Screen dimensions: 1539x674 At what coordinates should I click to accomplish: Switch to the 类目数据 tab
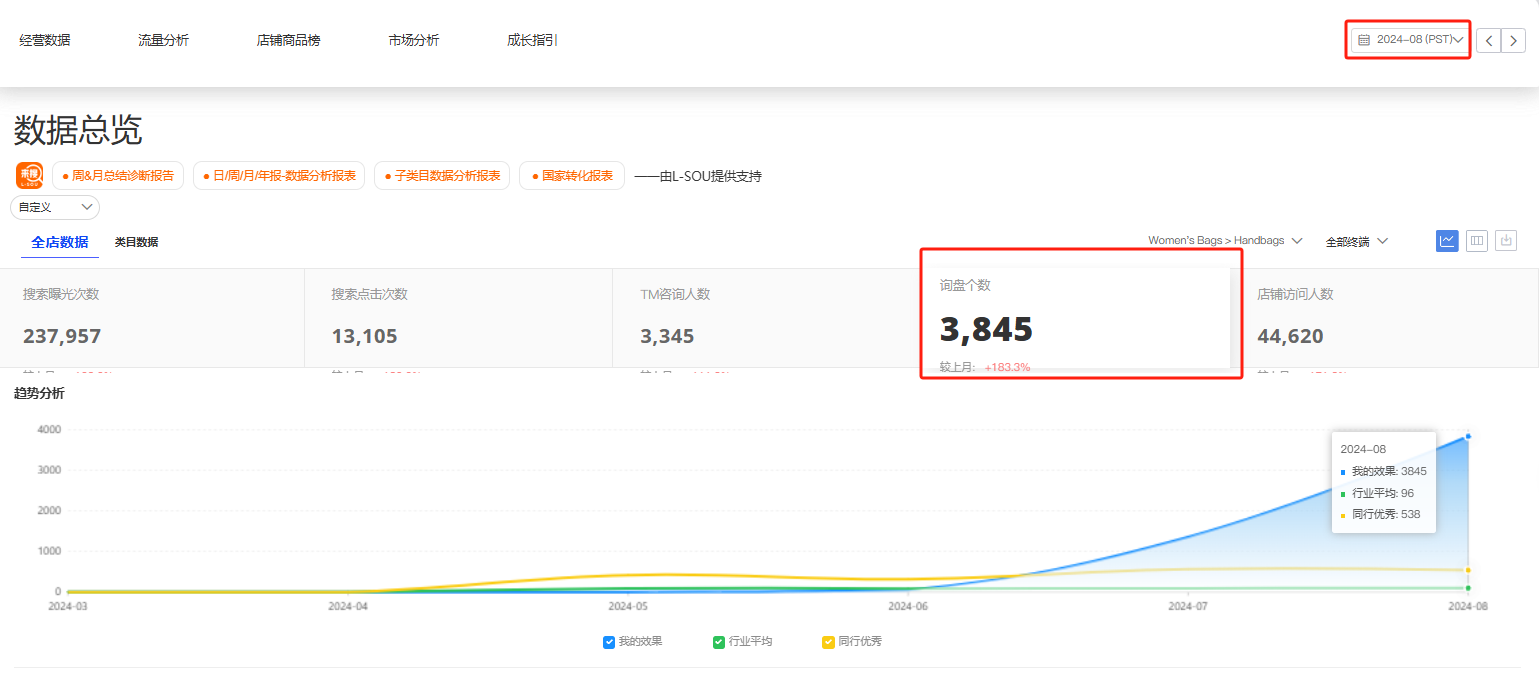(x=136, y=242)
